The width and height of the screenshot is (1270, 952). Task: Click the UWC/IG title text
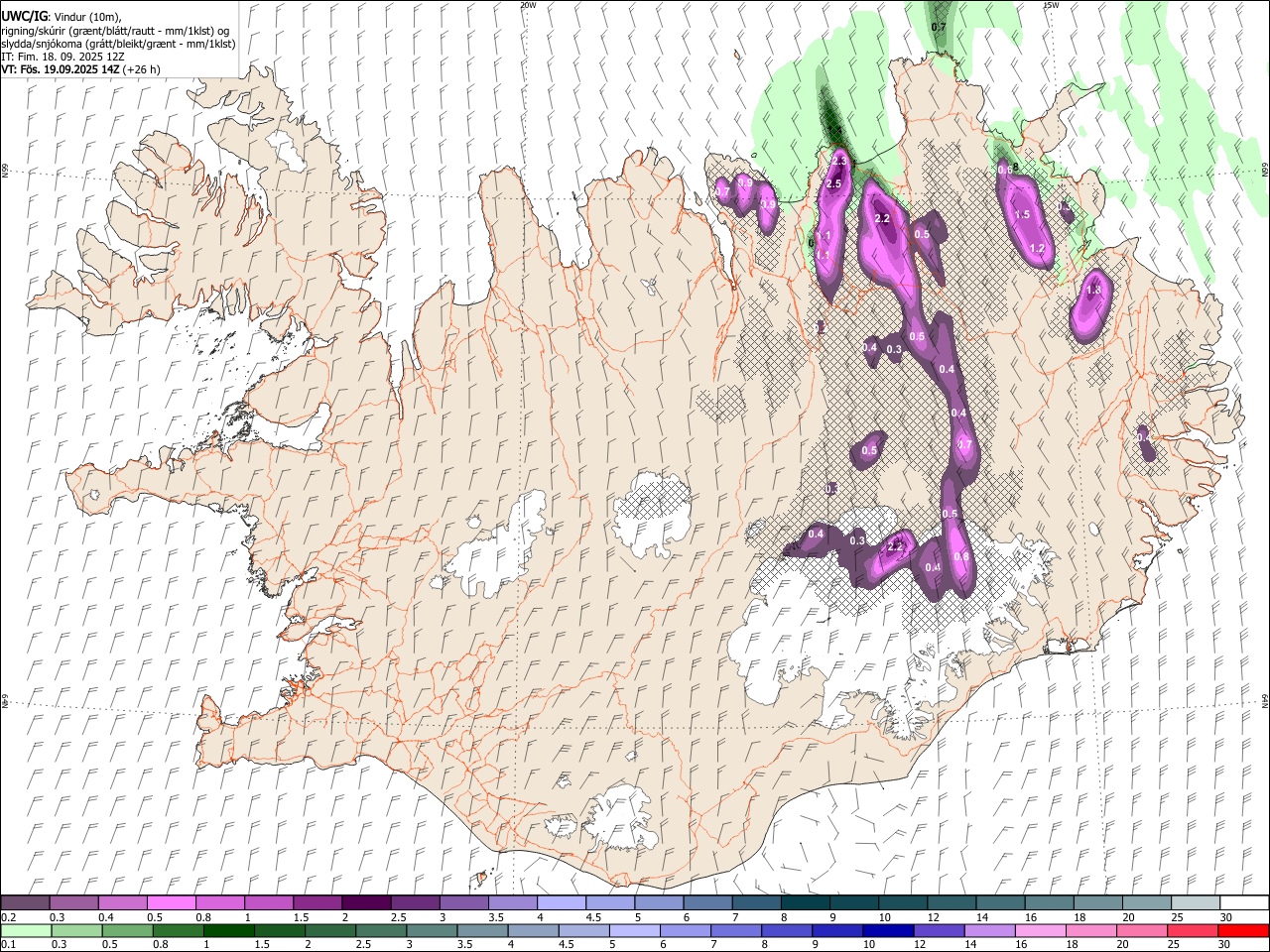coord(23,17)
